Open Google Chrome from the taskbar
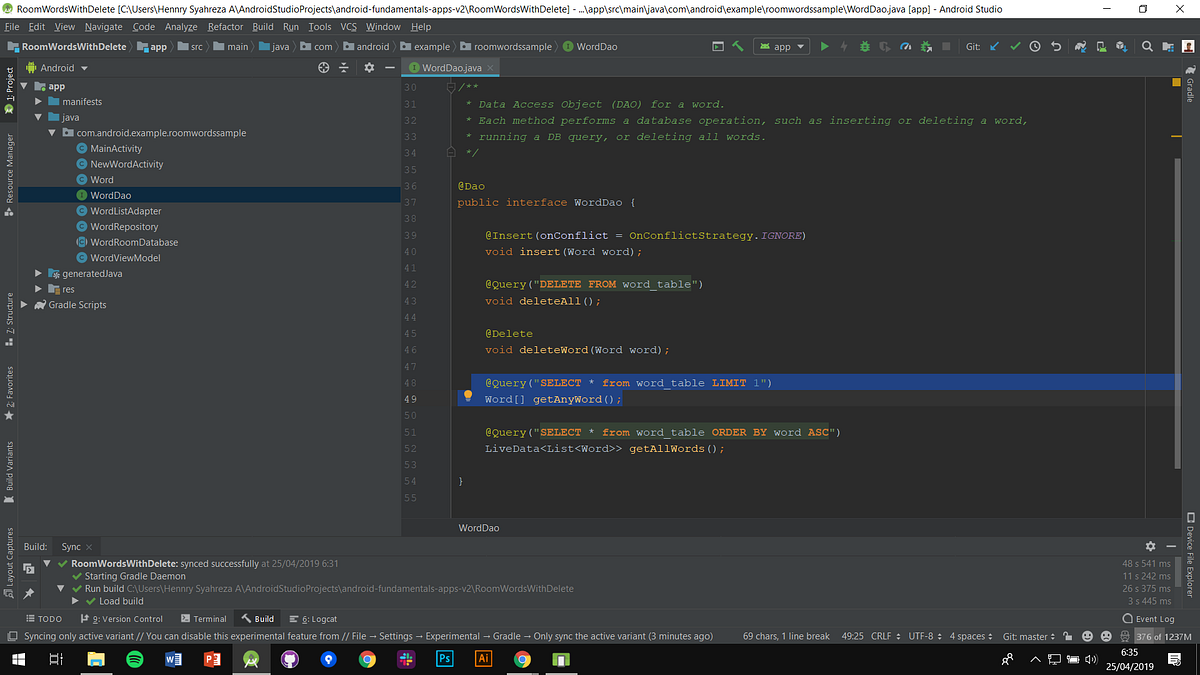 [x=367, y=659]
